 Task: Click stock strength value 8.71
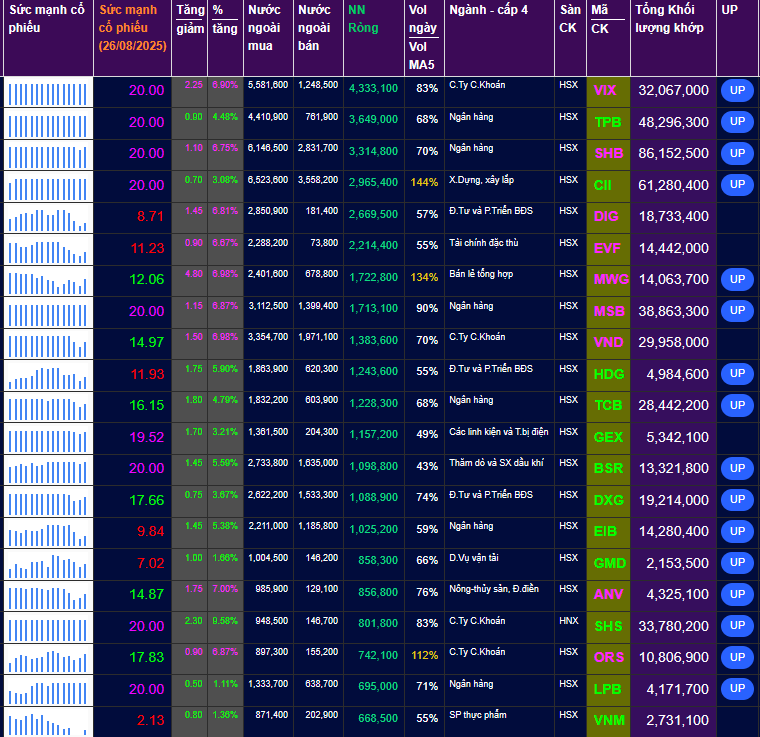[150, 216]
